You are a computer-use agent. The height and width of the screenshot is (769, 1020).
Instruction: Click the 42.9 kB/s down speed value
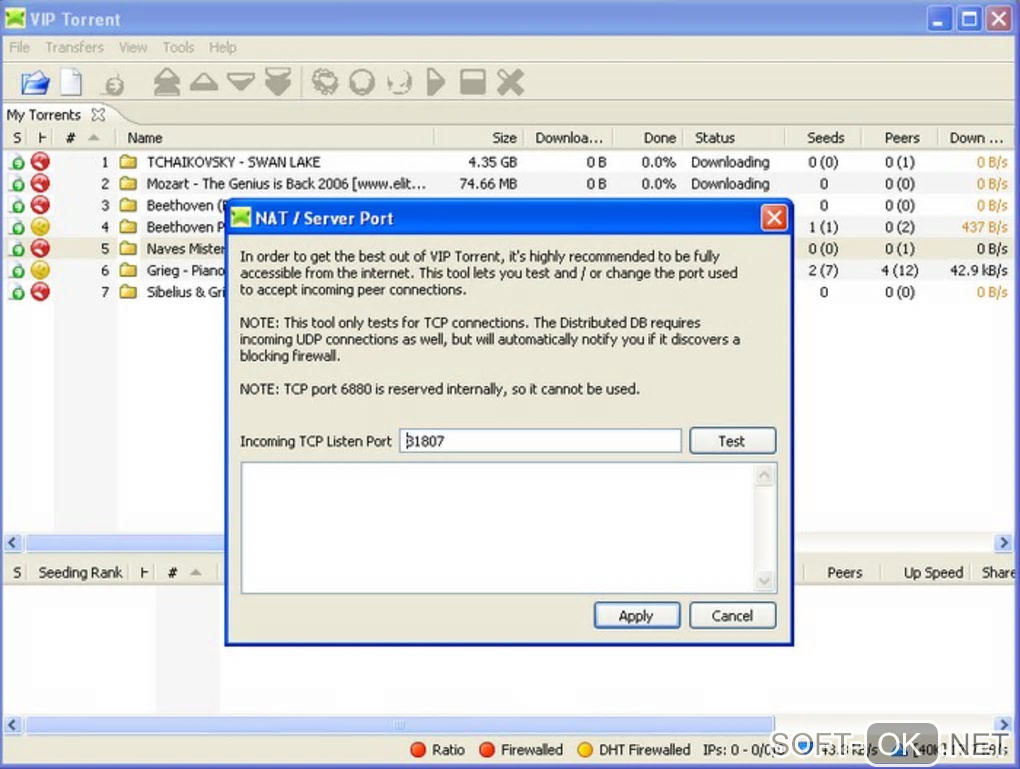click(x=978, y=270)
